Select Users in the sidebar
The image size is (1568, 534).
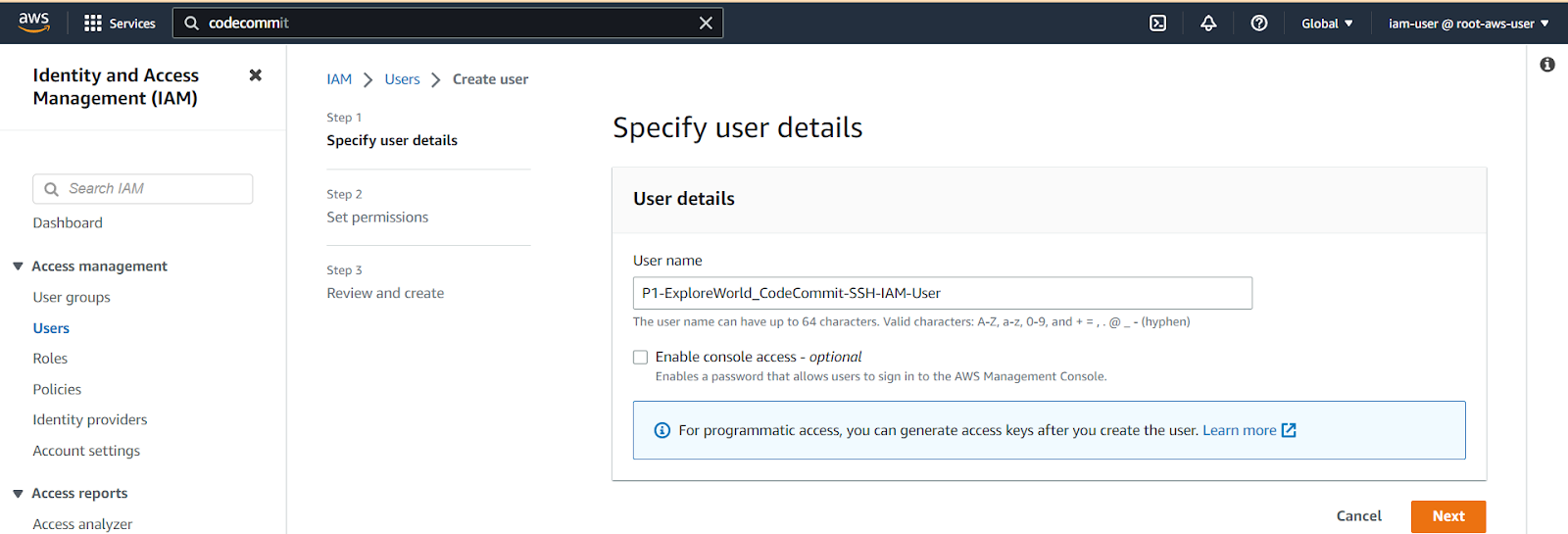[51, 328]
